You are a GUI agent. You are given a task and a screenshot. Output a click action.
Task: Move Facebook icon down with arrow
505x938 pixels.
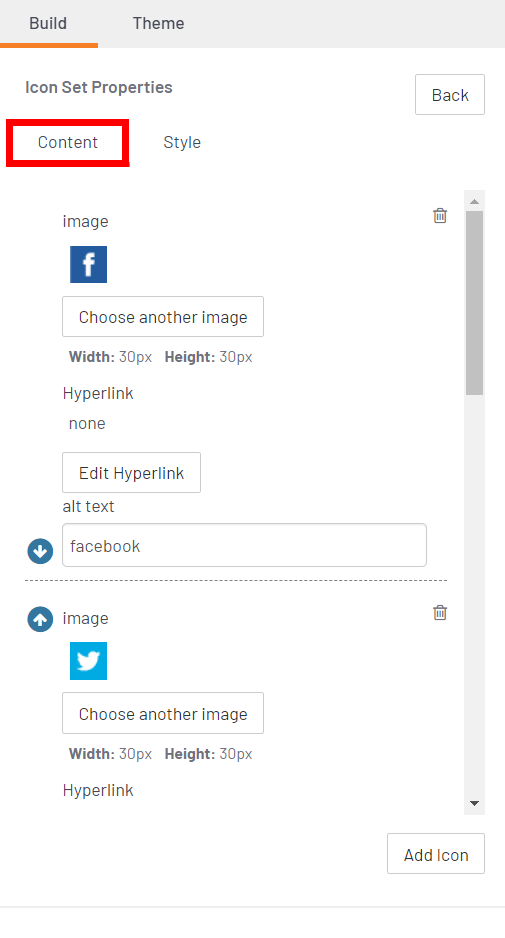point(40,551)
